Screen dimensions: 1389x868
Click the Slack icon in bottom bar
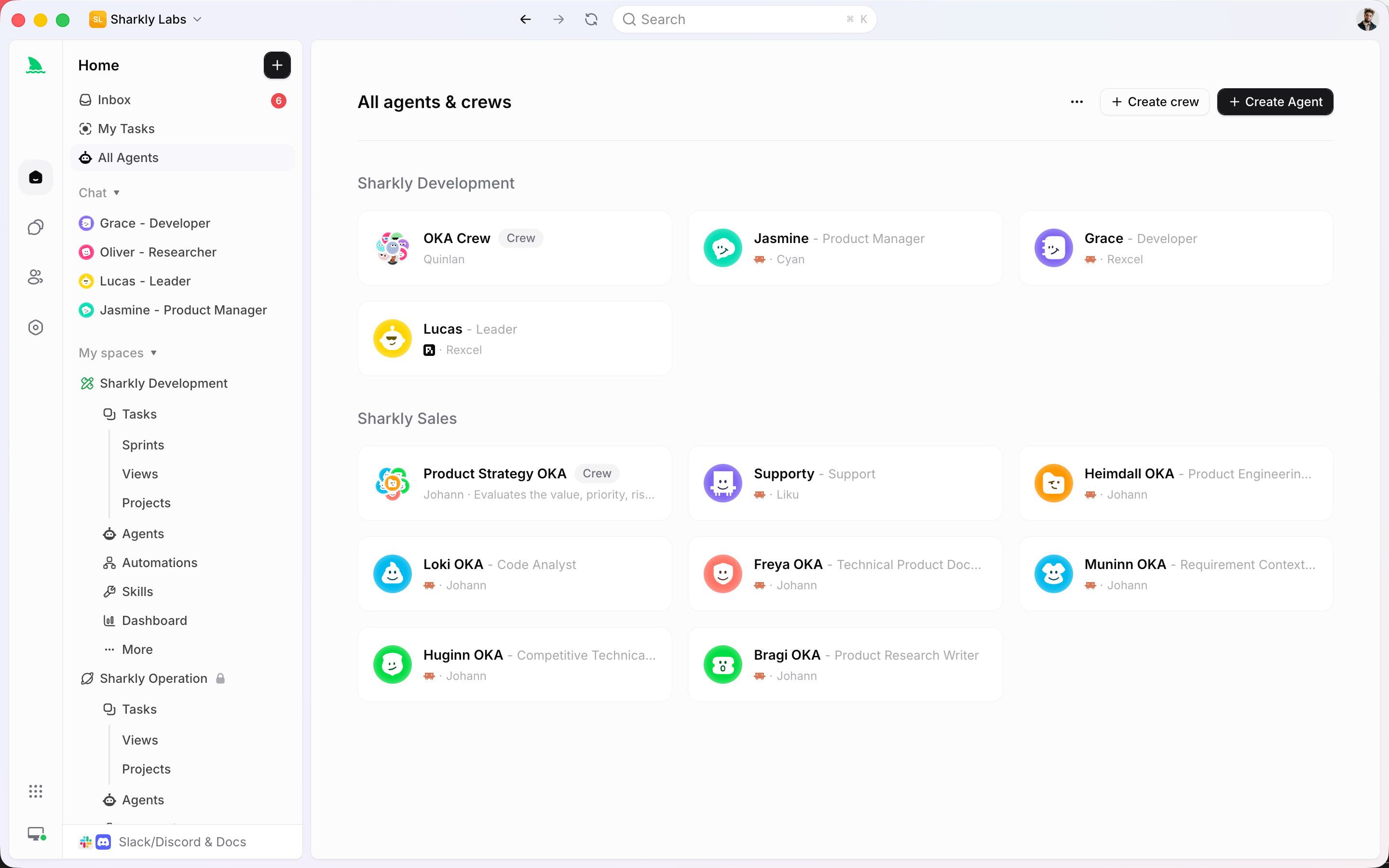pyautogui.click(x=85, y=842)
